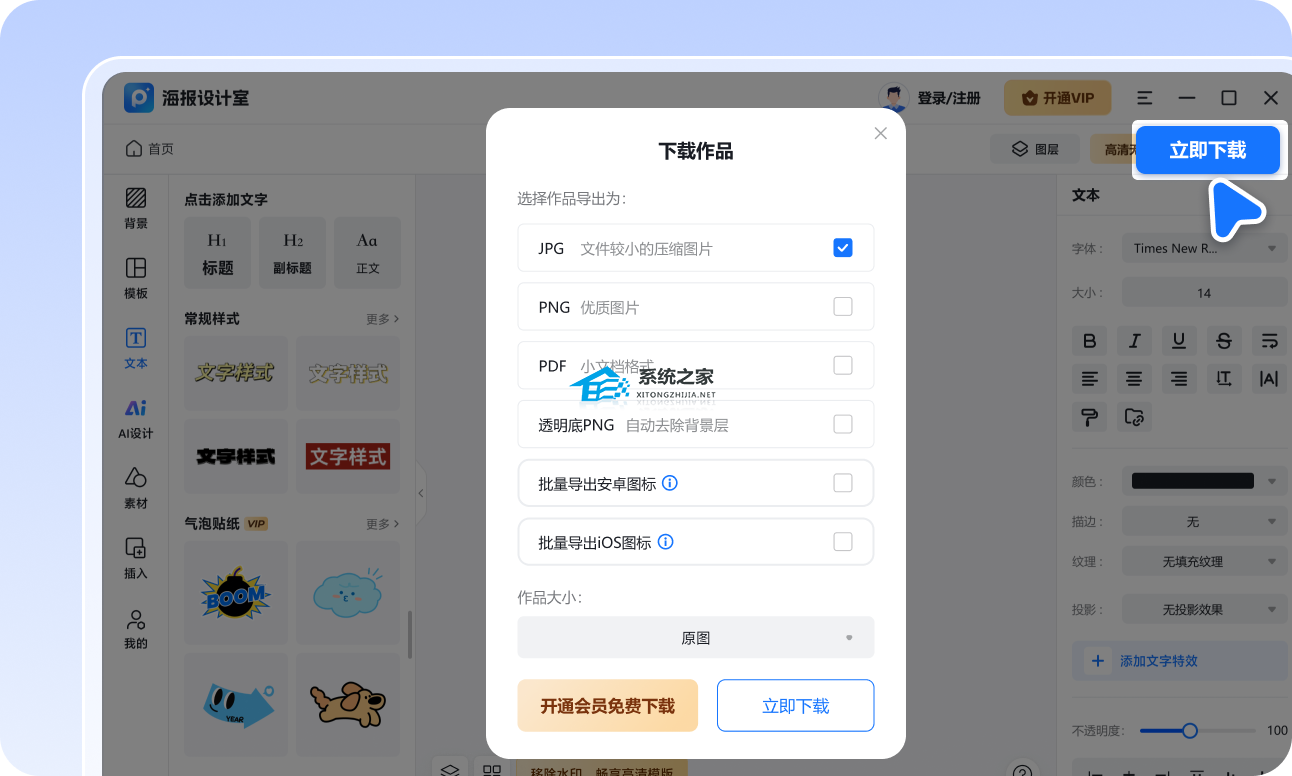This screenshot has height=776, width=1292.
Task: Open the 插入 insert panel
Action: [x=136, y=558]
